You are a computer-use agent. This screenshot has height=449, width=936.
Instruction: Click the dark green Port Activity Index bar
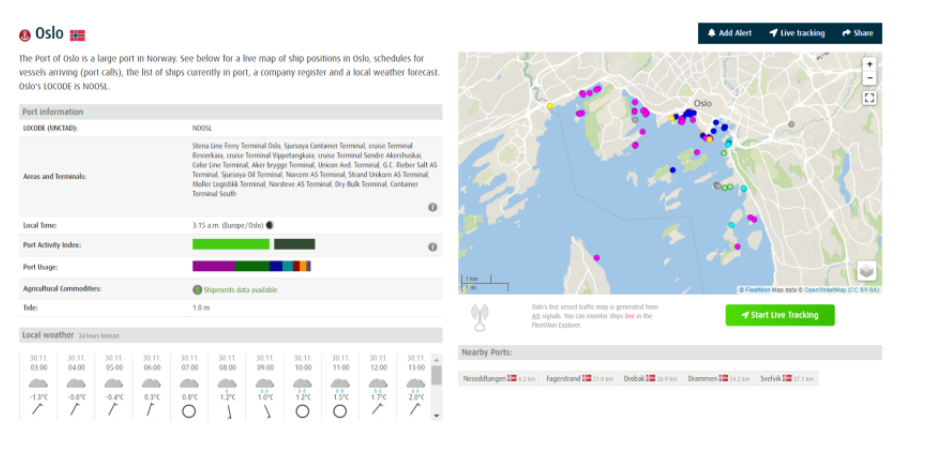[294, 244]
